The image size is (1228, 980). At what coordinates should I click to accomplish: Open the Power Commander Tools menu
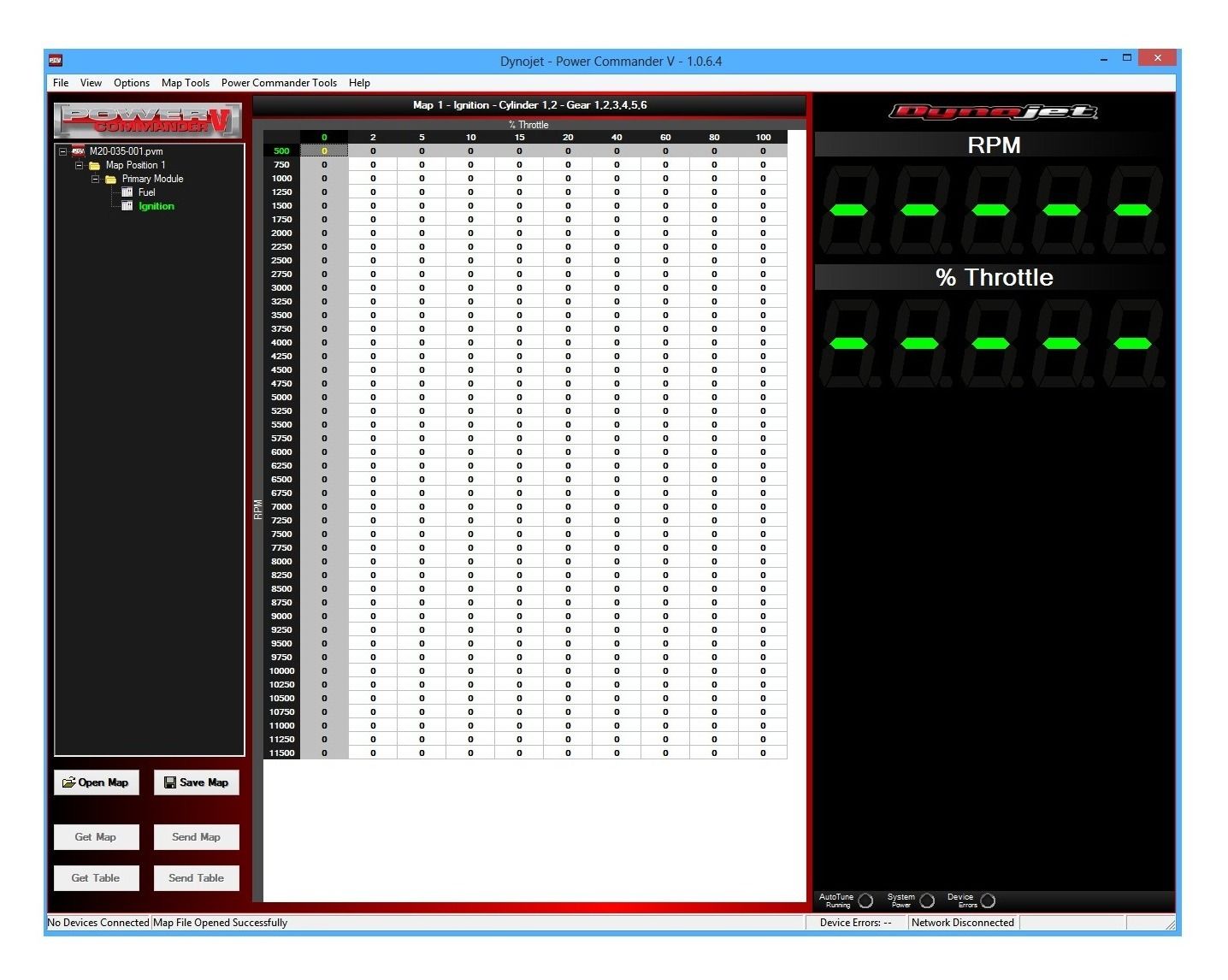279,82
